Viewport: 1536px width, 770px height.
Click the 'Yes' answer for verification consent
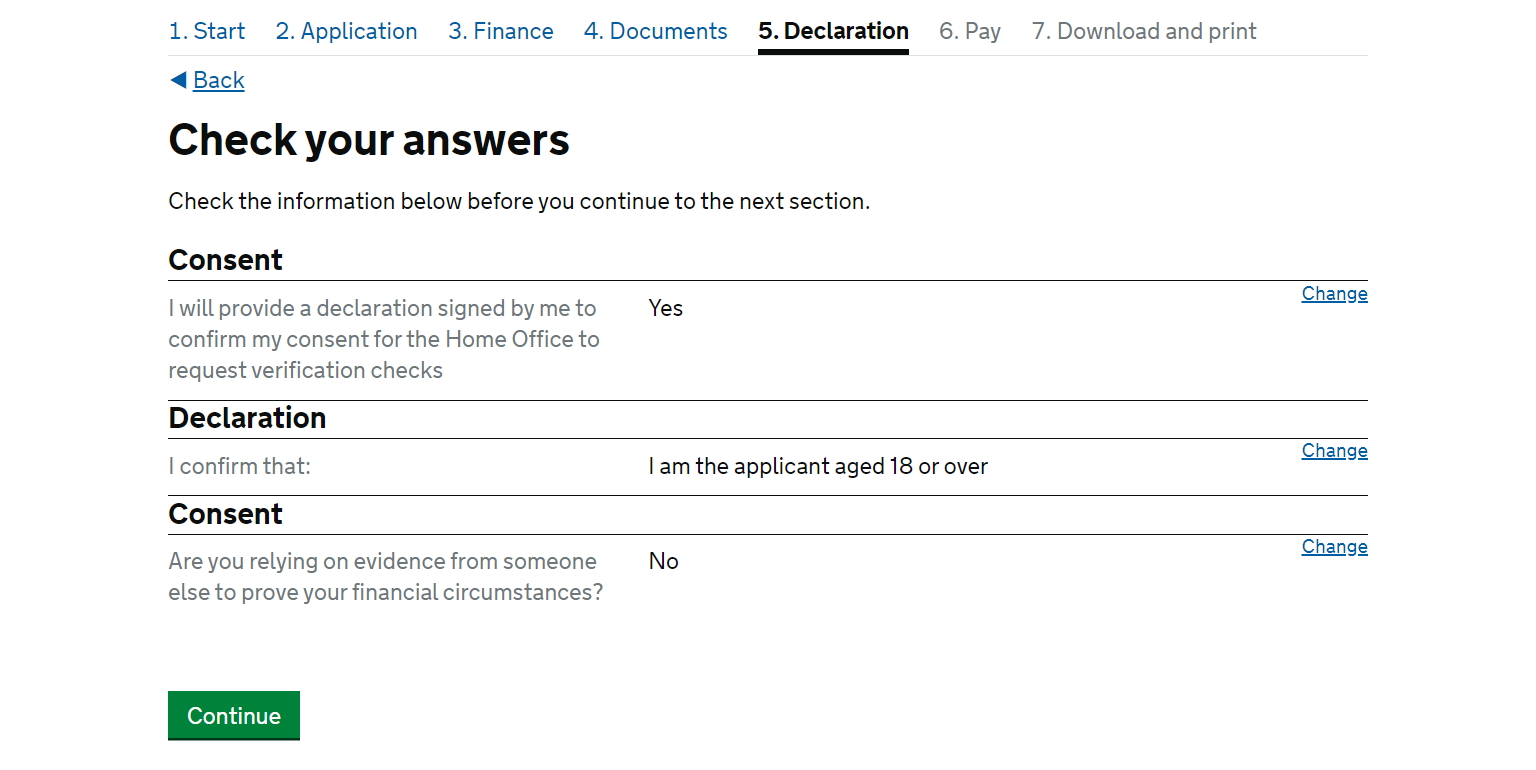pos(665,308)
